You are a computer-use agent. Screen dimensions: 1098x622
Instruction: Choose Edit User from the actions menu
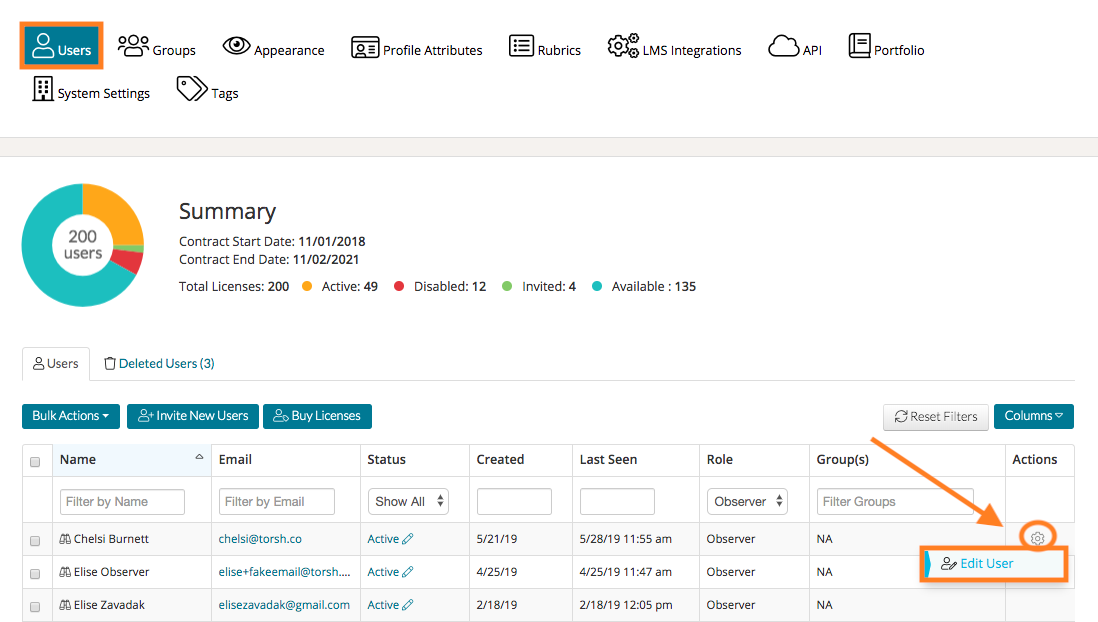click(986, 564)
